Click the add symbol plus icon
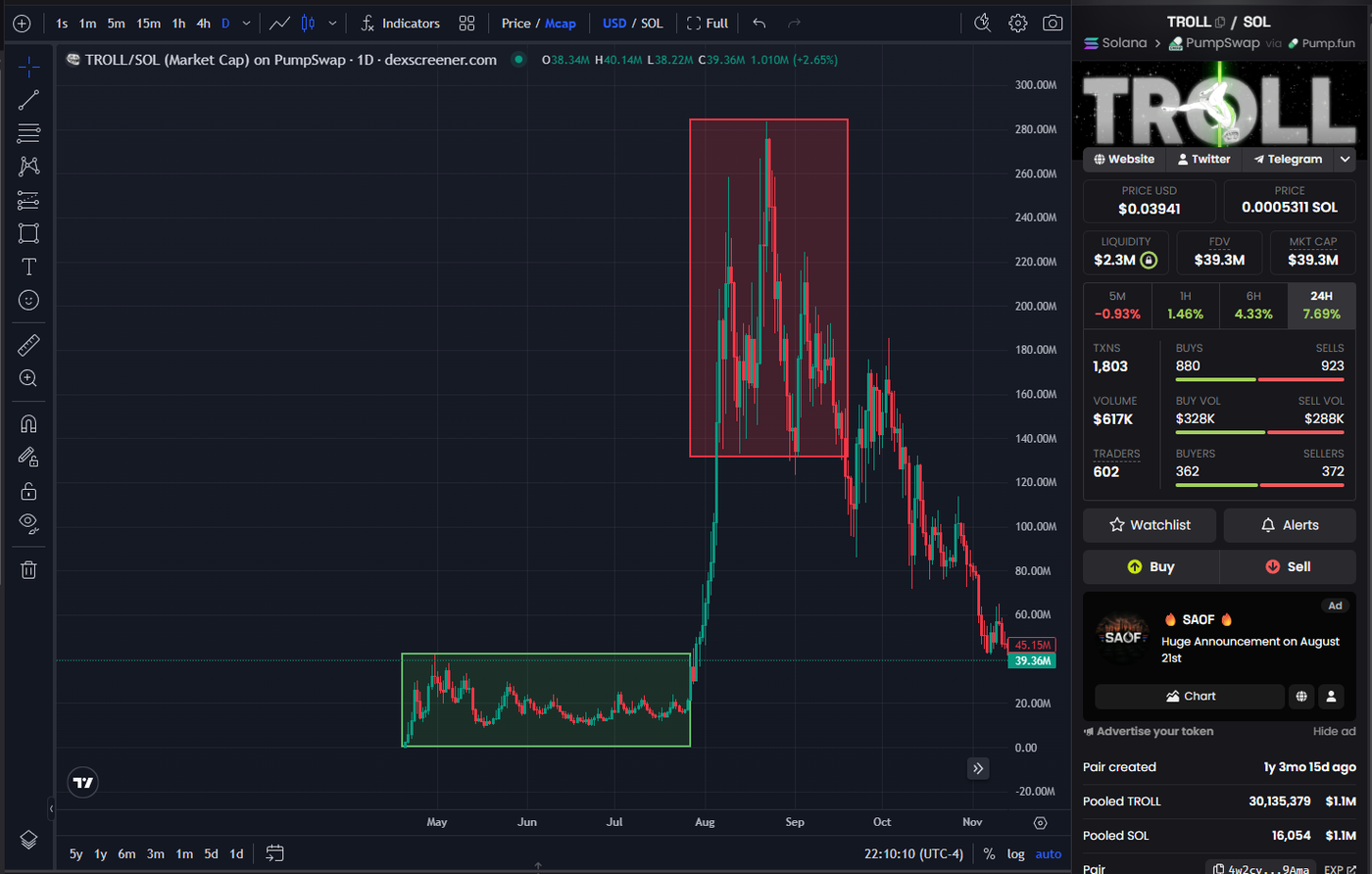 [22, 23]
